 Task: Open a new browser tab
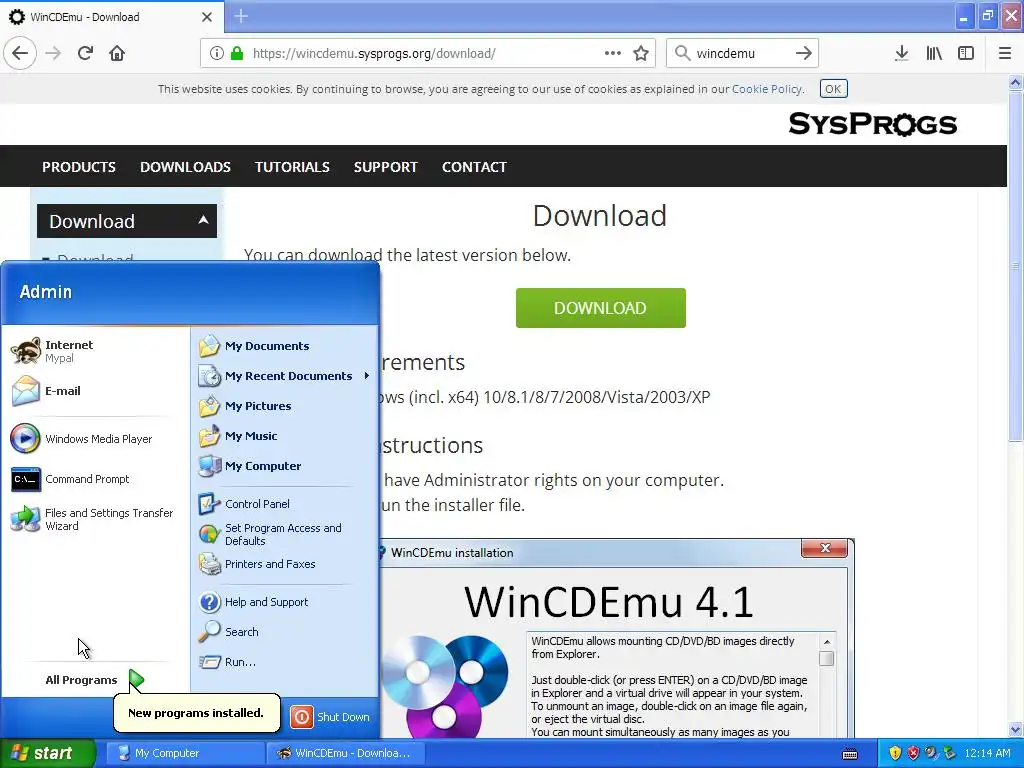pyautogui.click(x=241, y=16)
